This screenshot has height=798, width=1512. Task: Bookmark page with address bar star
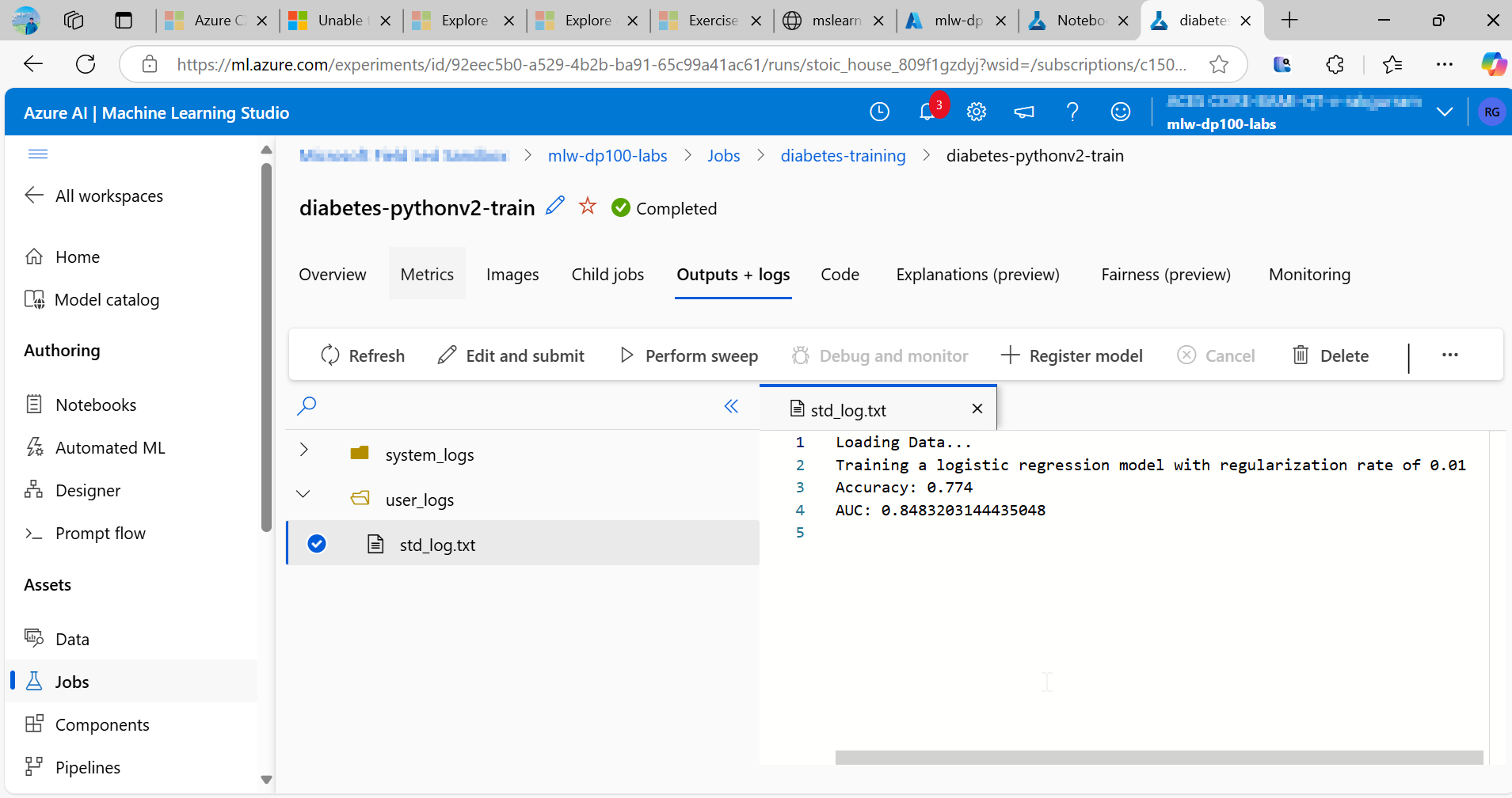click(1219, 64)
